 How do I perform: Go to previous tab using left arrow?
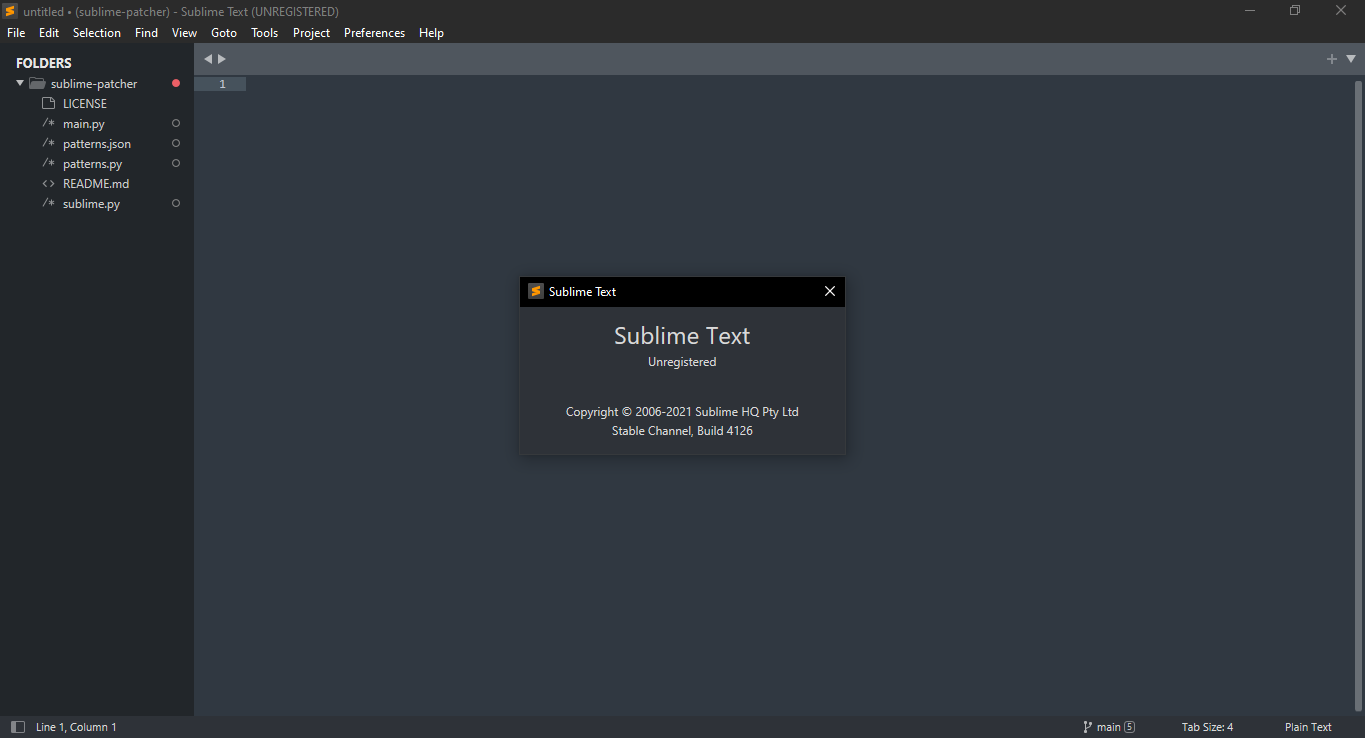(x=208, y=59)
